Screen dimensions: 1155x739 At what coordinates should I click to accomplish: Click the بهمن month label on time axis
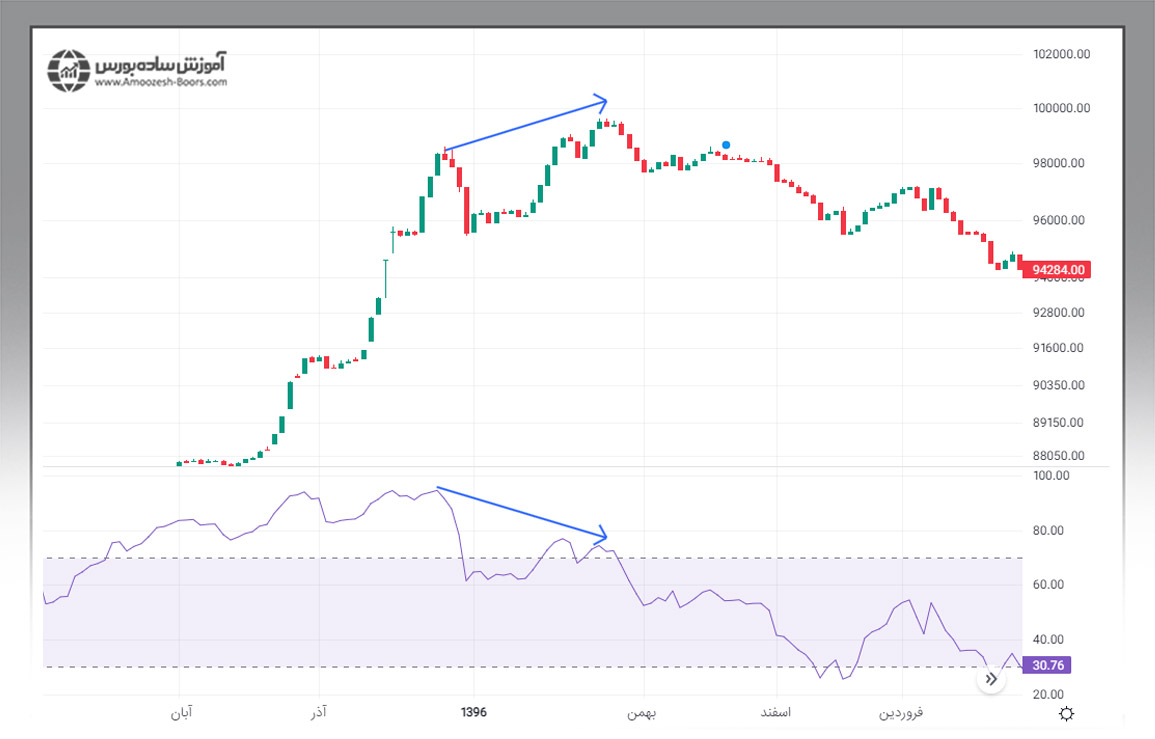click(641, 713)
